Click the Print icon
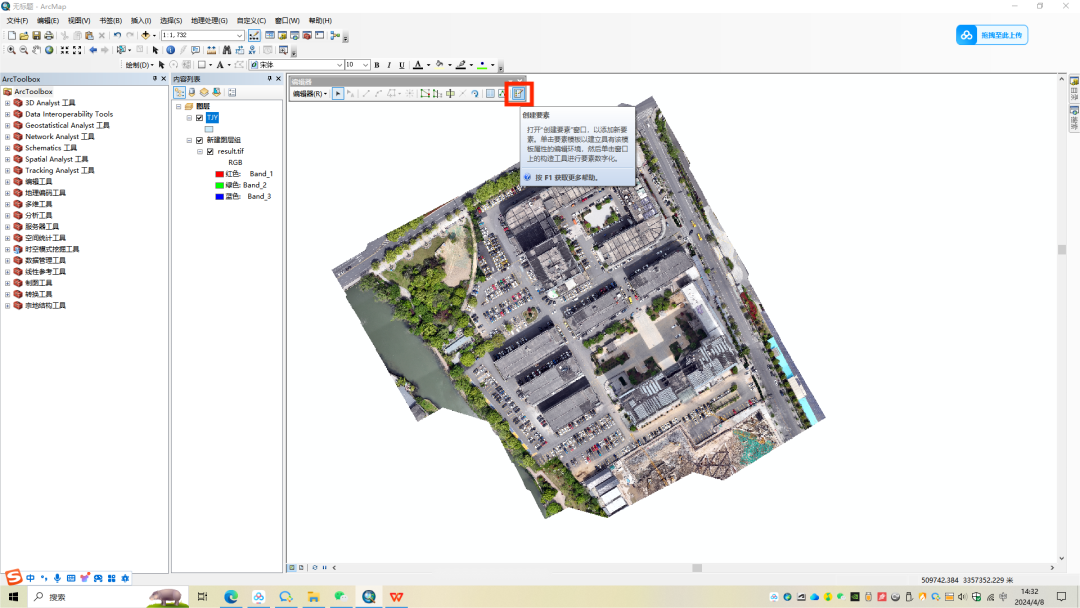Screen dimensions: 1080x608 (49, 35)
